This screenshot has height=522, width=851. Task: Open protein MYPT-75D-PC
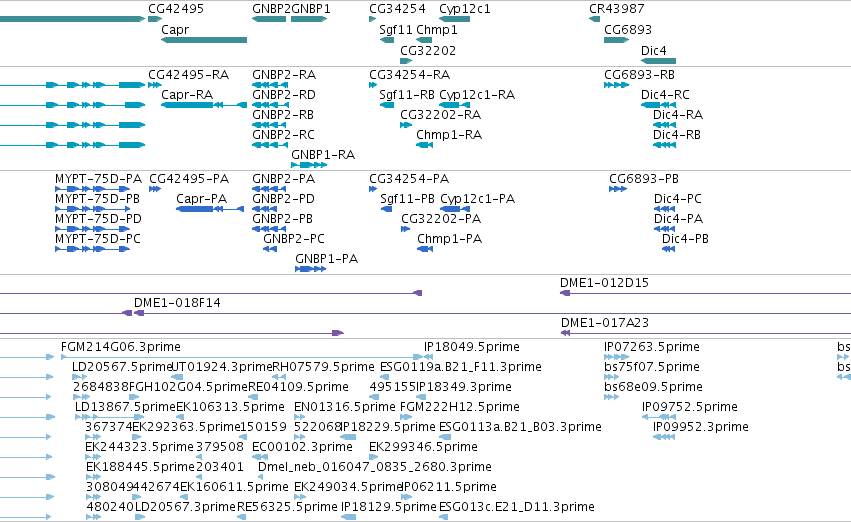tap(98, 239)
